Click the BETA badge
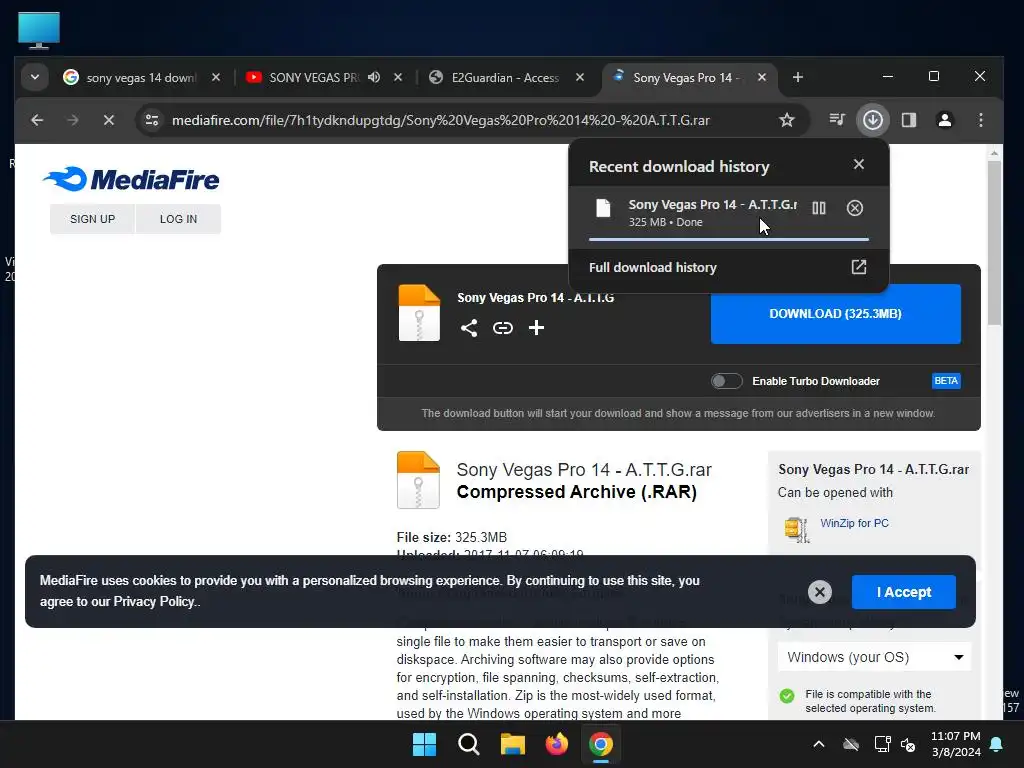1024x768 pixels. [x=946, y=381]
